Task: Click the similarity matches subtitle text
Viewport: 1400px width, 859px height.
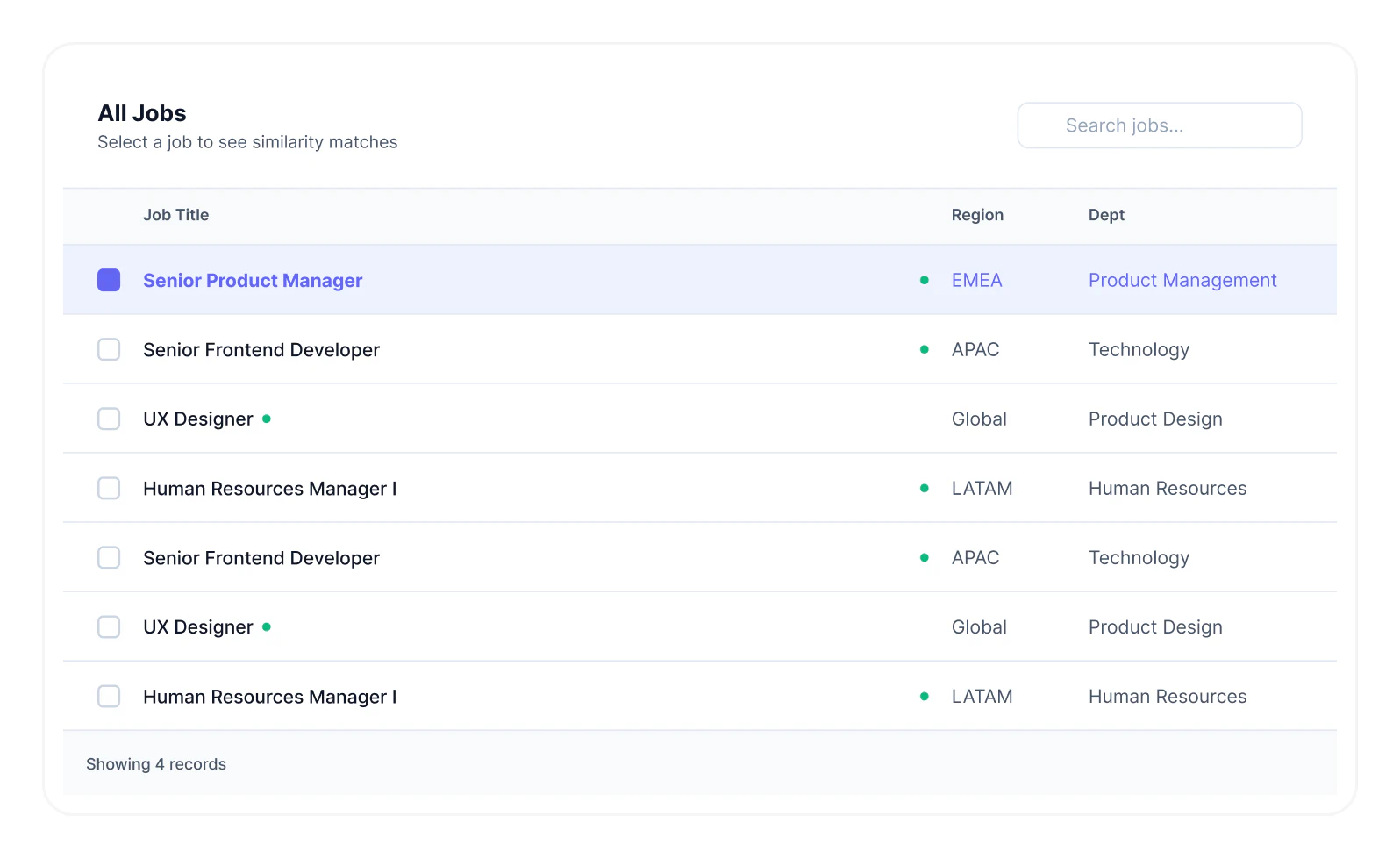Action: coord(247,142)
